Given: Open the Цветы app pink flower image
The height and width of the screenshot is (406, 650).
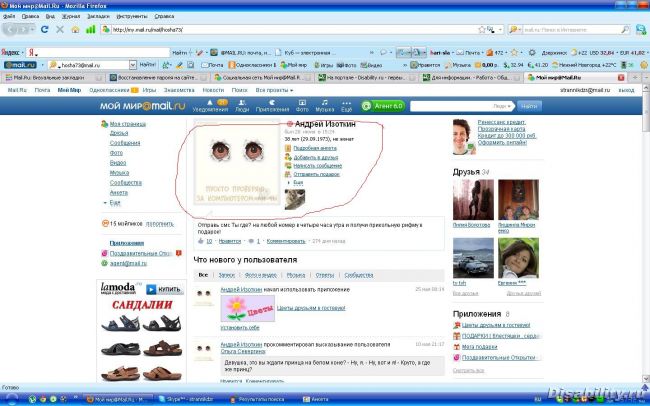Looking at the screenshot, I should tap(247, 308).
